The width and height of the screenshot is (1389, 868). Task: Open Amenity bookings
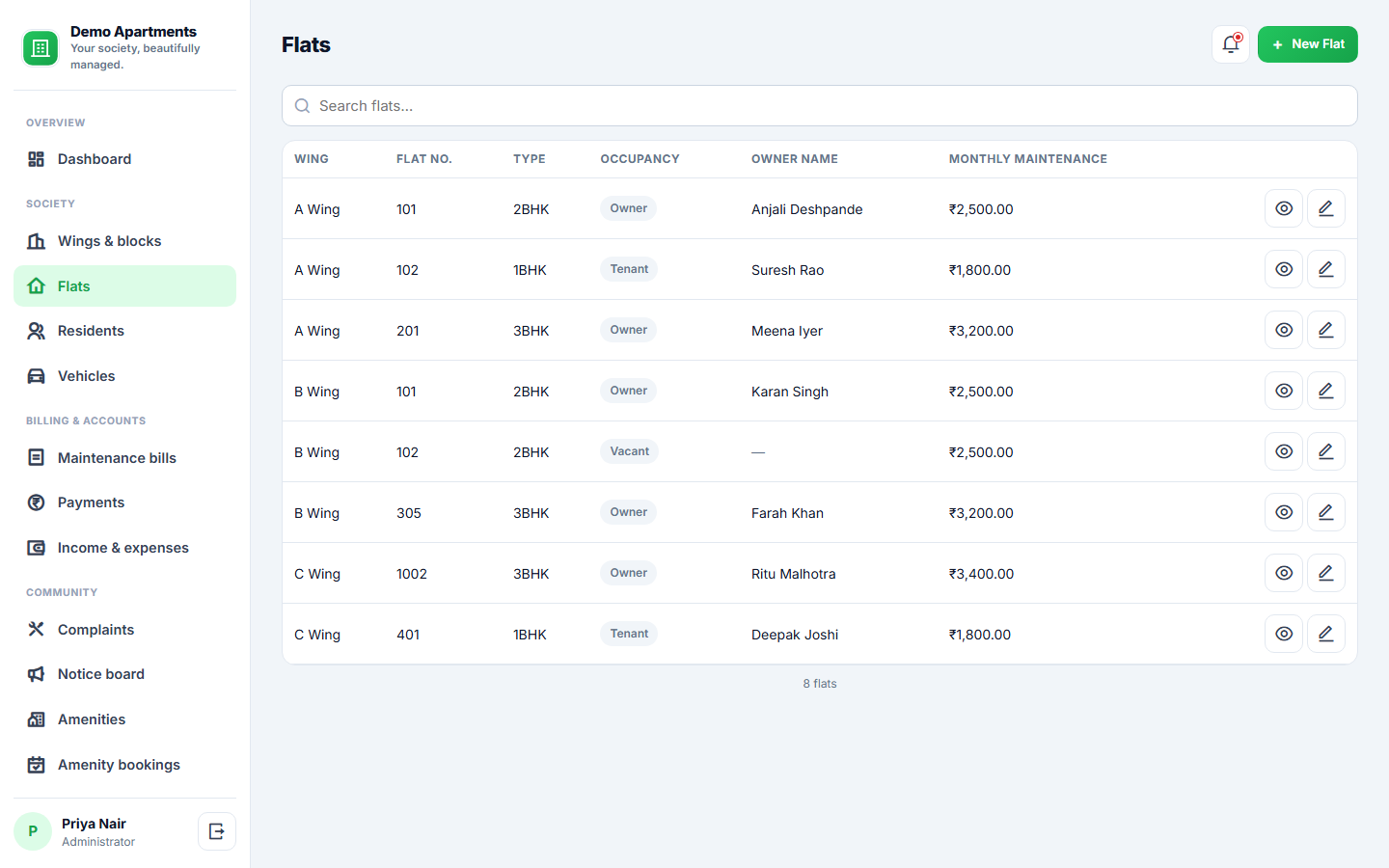(124, 765)
